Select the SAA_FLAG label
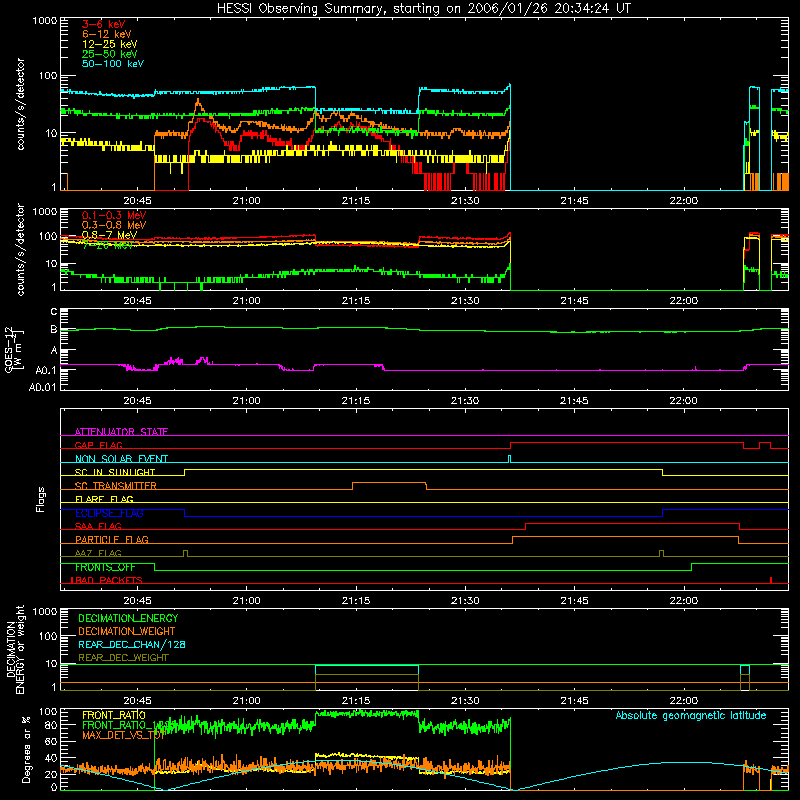 98,526
